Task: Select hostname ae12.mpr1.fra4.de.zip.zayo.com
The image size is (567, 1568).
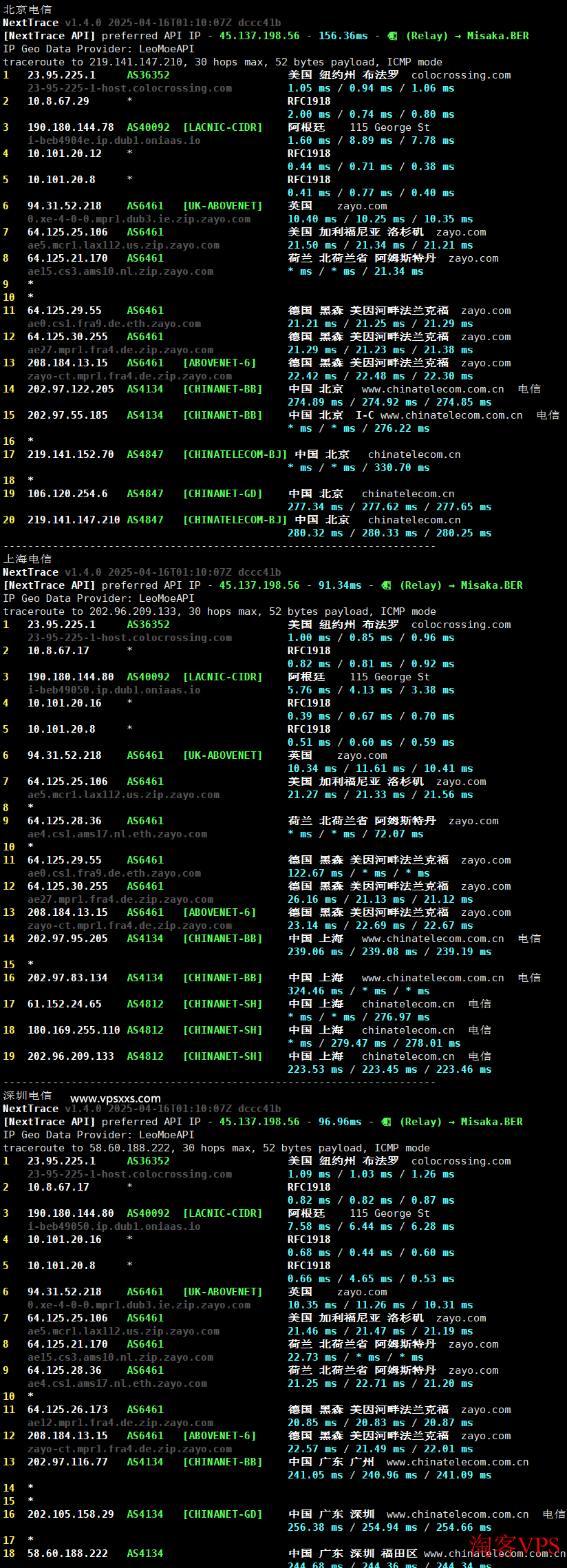Action: [120, 1423]
